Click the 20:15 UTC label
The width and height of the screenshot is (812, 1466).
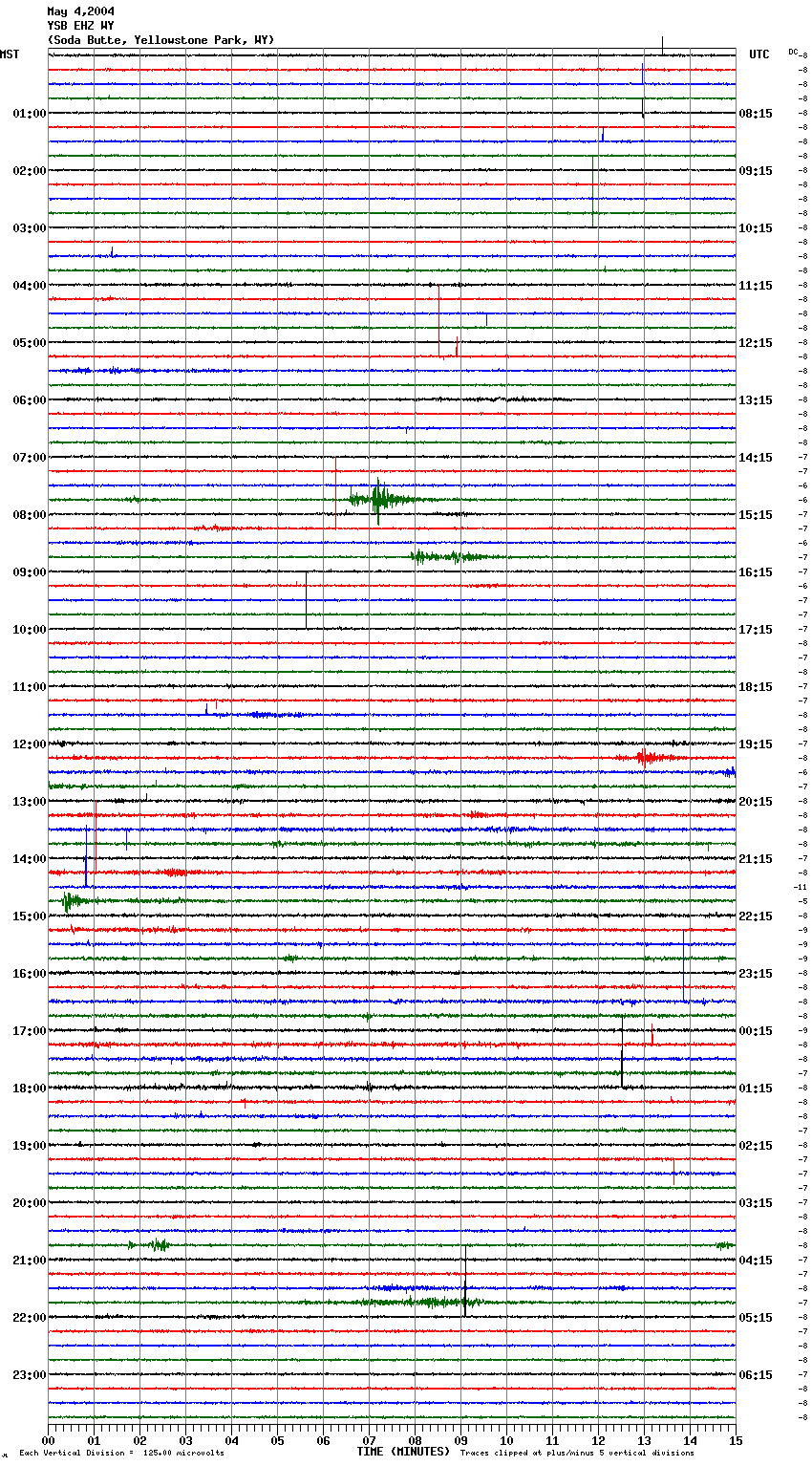(756, 802)
